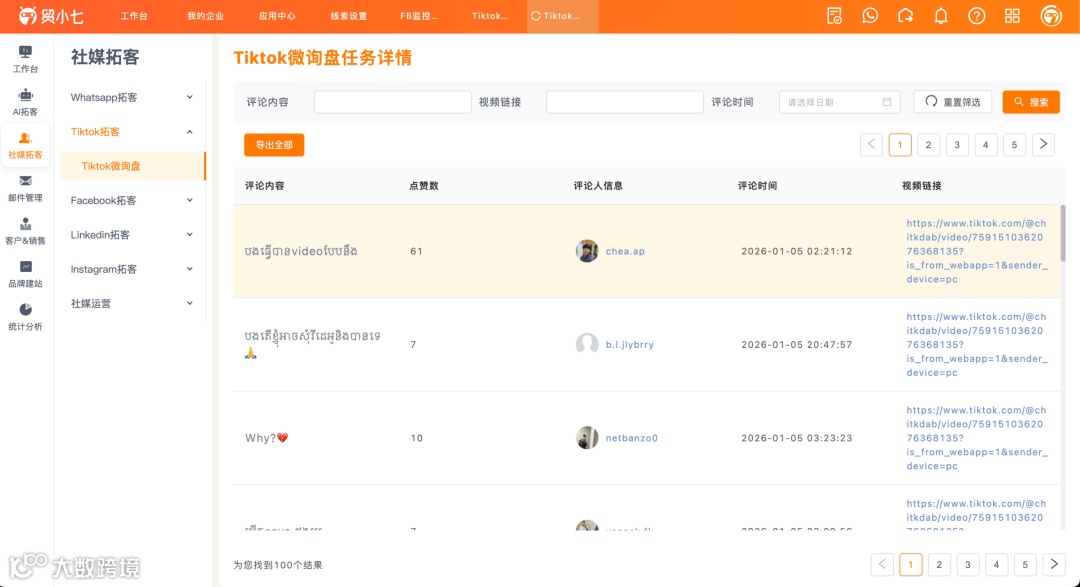Click the 重置筛选 button
The image size is (1080, 587).
pyautogui.click(x=953, y=102)
